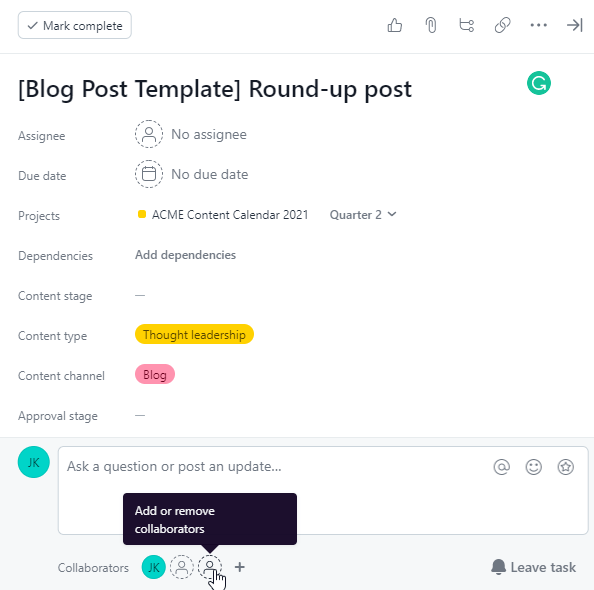Toggle Mark complete on the task
Image resolution: width=594 pixels, height=590 pixels.
75,25
